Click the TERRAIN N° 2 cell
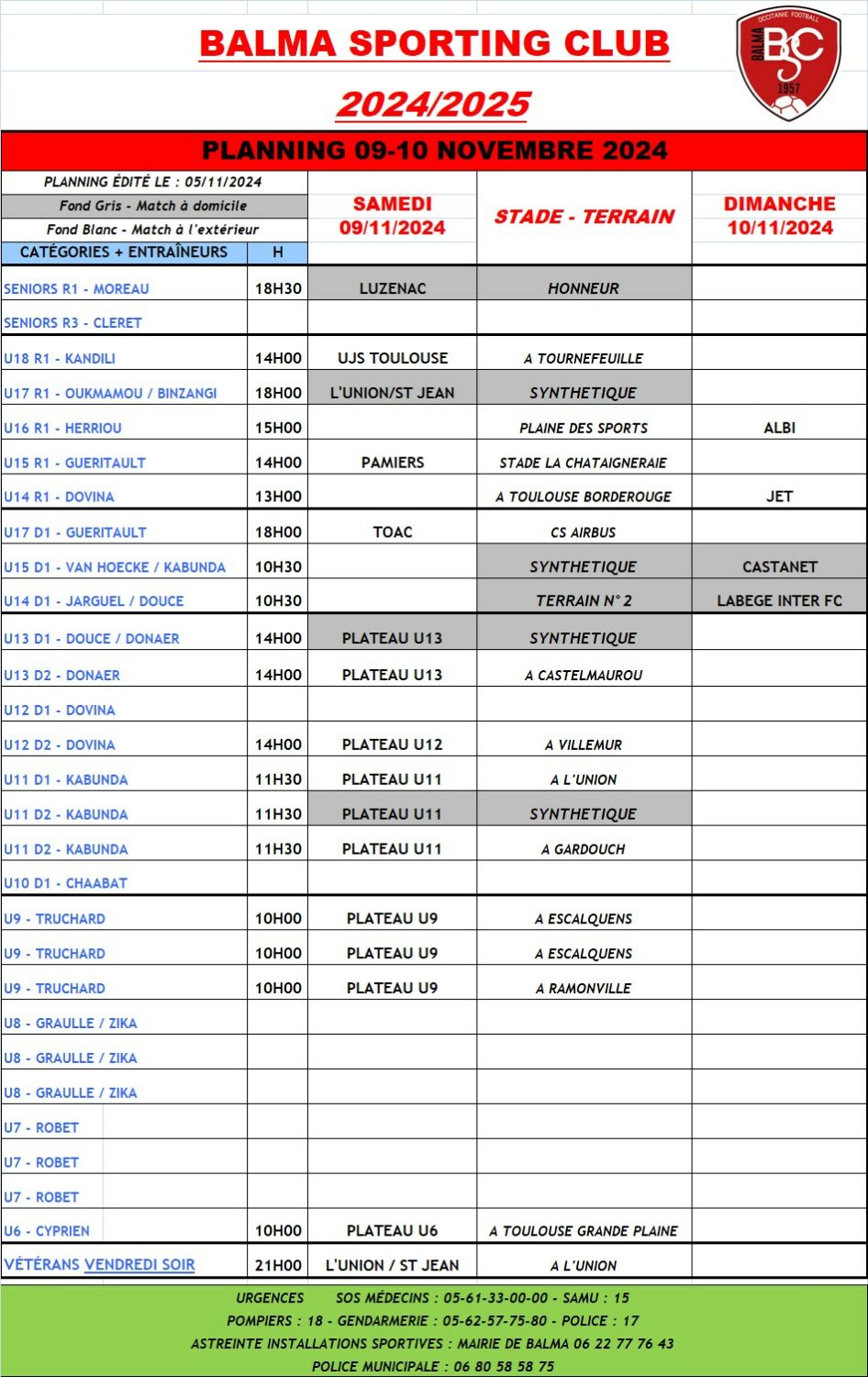The image size is (868, 1377). coord(584,600)
